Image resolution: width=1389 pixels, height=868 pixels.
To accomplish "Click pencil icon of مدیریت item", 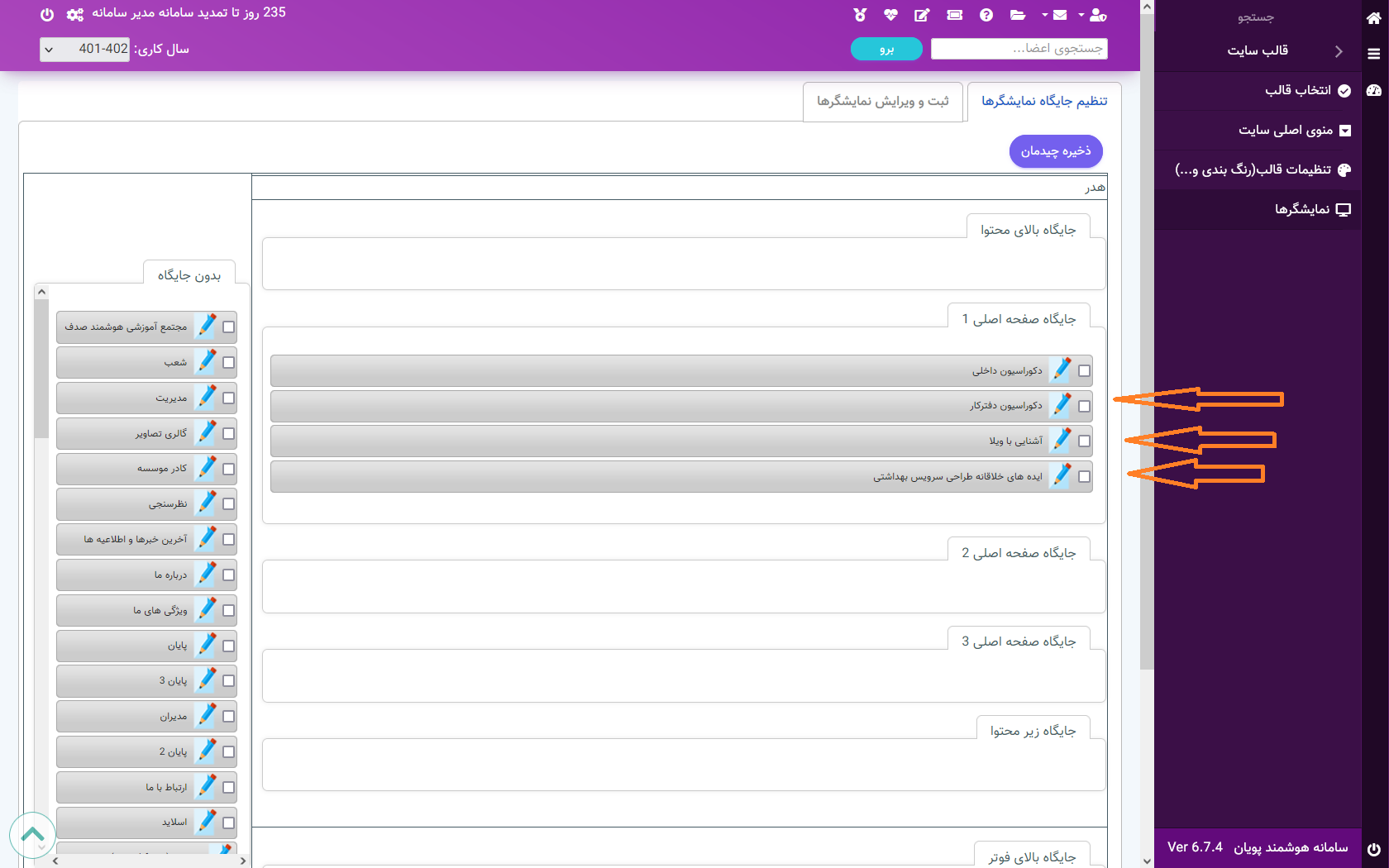I will coord(206,398).
